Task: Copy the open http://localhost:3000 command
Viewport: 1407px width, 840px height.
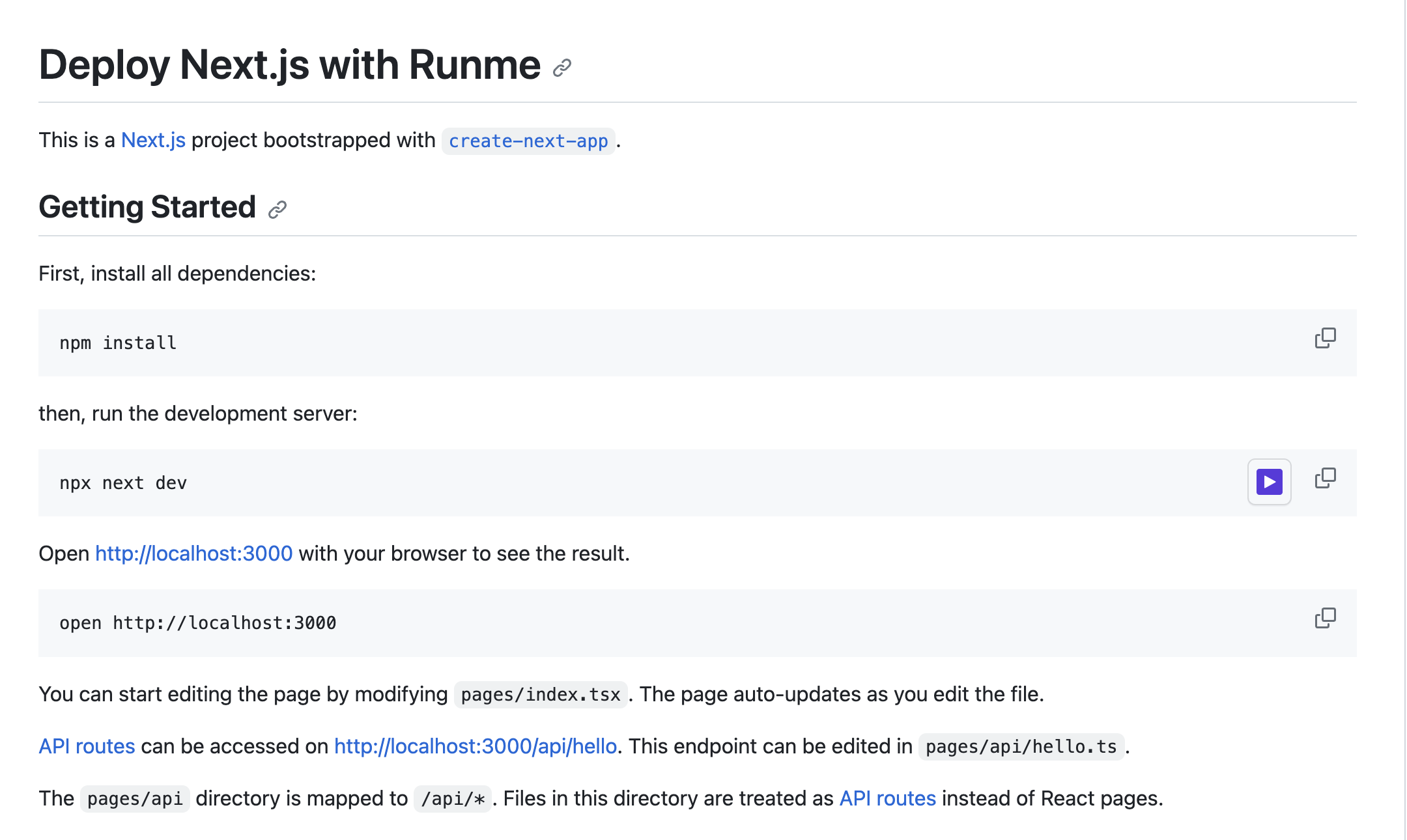Action: (1324, 617)
